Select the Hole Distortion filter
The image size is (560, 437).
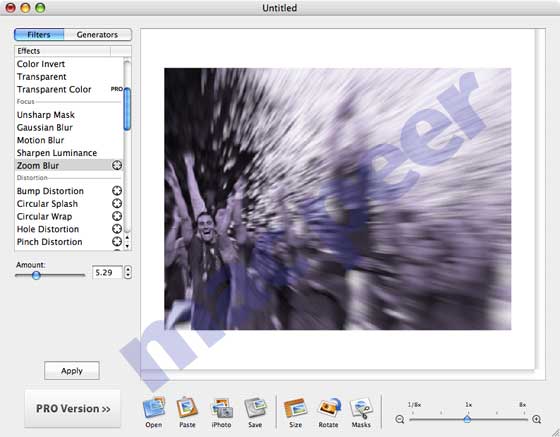[69, 229]
